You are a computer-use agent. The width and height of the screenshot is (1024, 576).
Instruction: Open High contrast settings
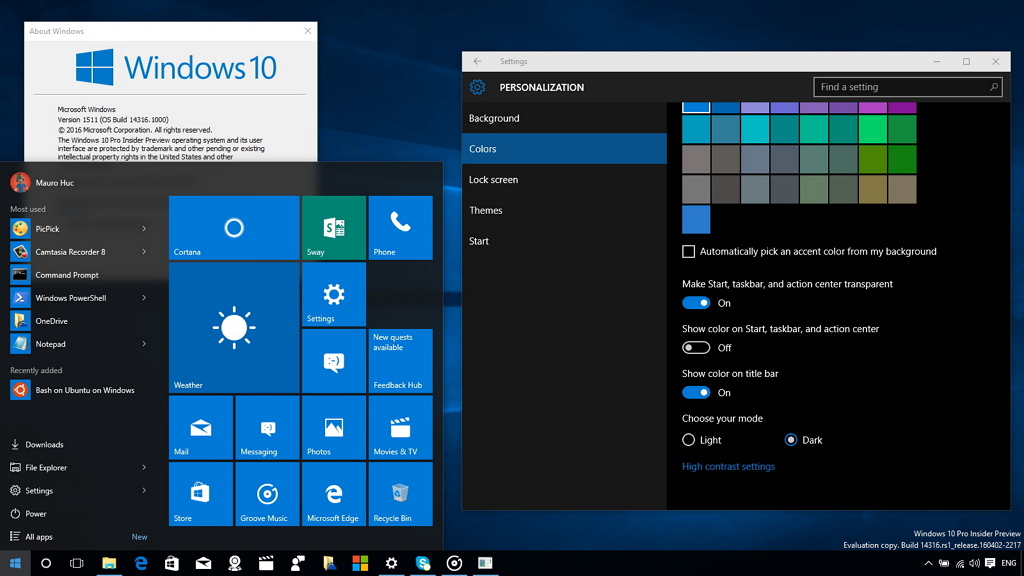pyautogui.click(x=728, y=466)
